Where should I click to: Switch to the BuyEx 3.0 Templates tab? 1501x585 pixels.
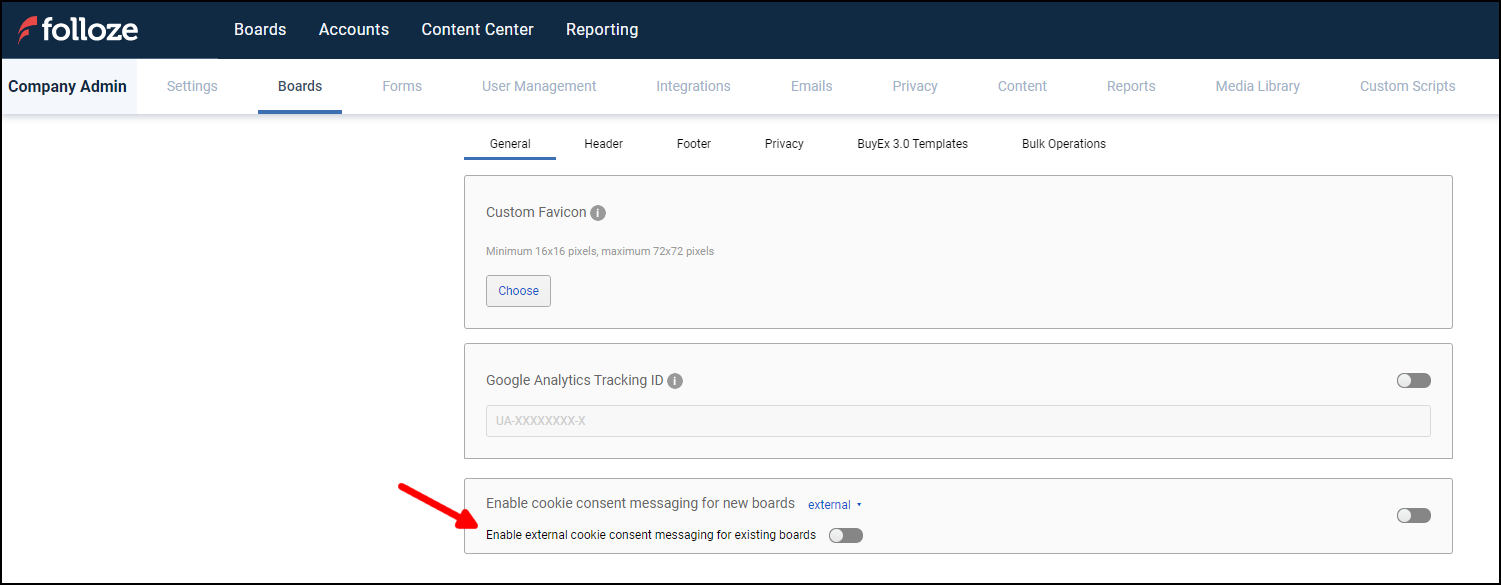(911, 143)
